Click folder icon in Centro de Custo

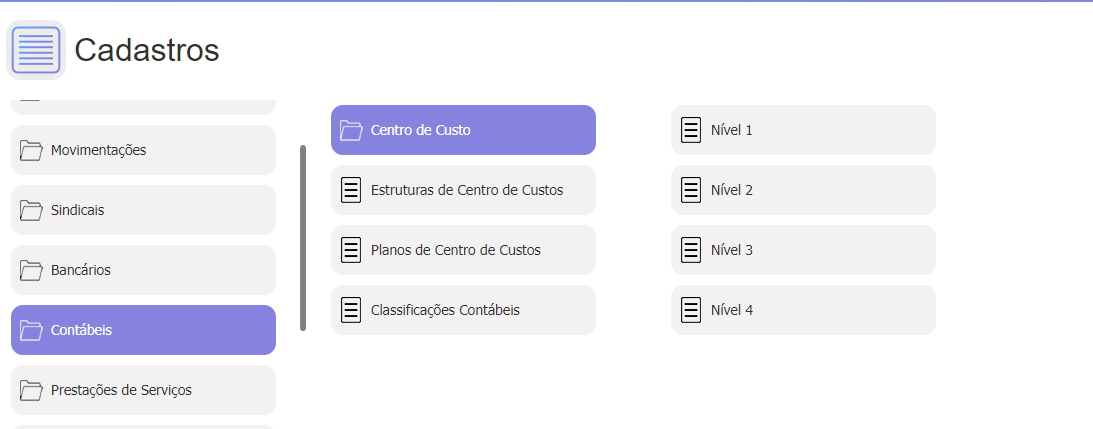click(351, 130)
